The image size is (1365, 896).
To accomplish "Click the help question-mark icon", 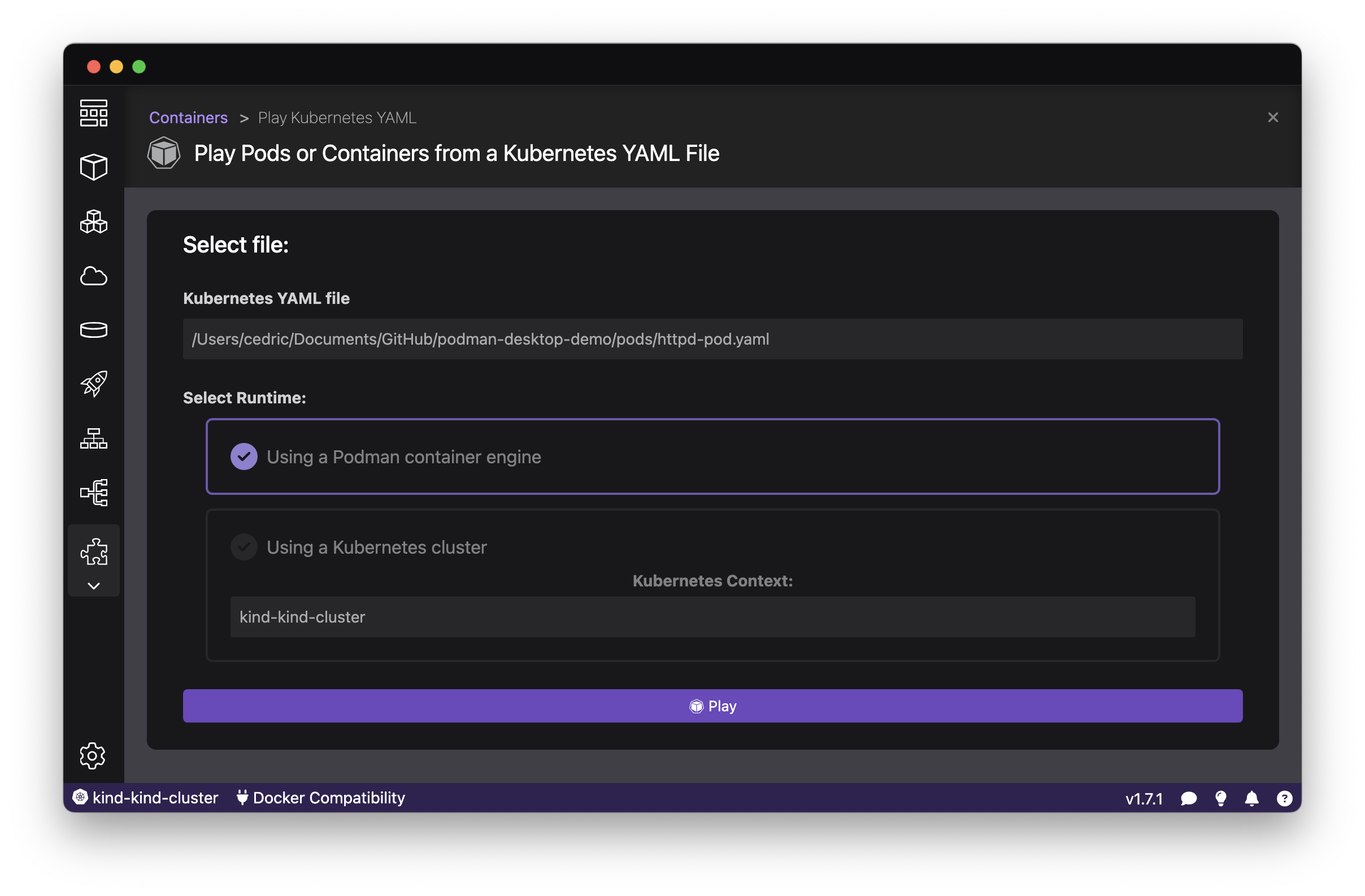I will point(1284,798).
